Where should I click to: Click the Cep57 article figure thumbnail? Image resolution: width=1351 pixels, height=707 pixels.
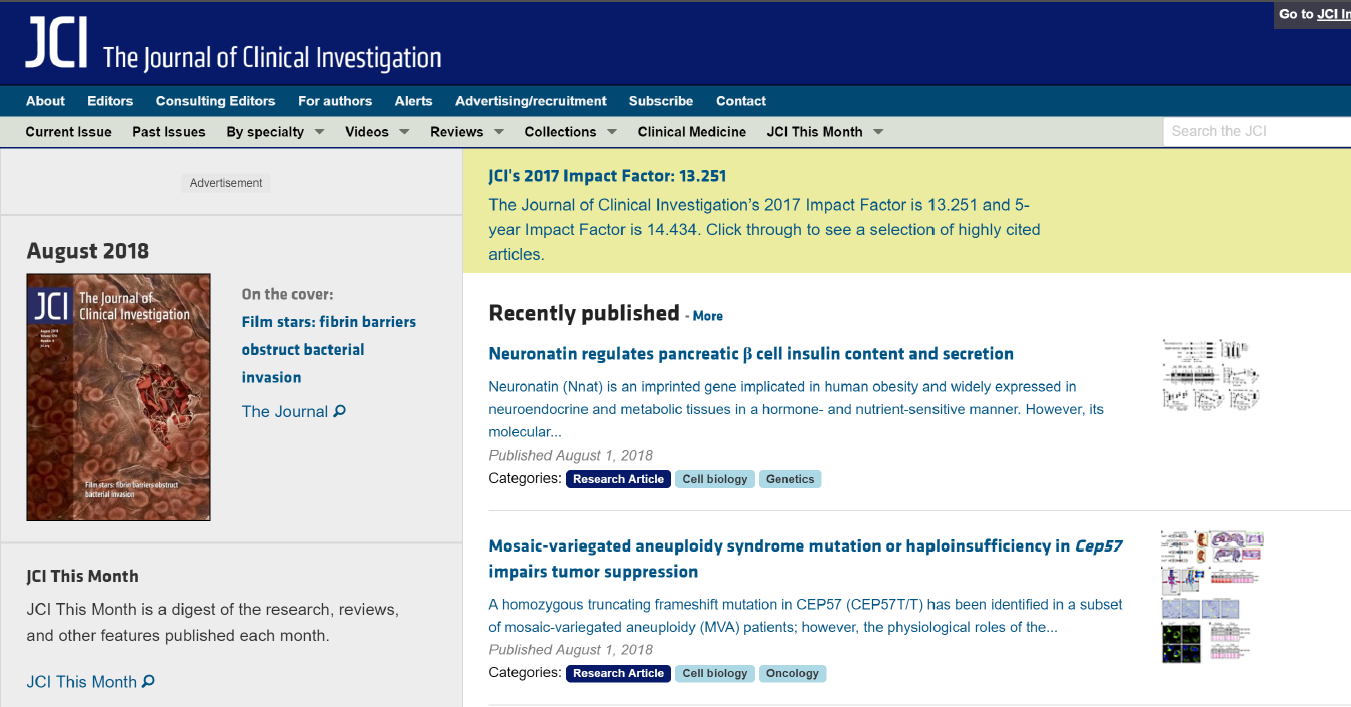pos(1212,597)
